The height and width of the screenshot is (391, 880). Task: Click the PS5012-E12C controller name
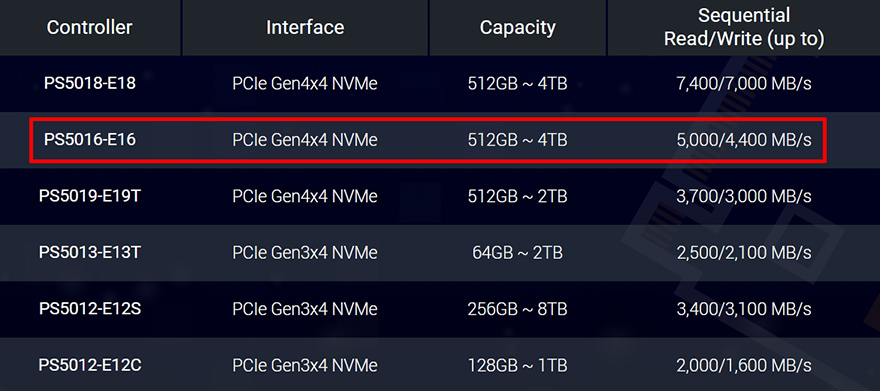(x=90, y=366)
